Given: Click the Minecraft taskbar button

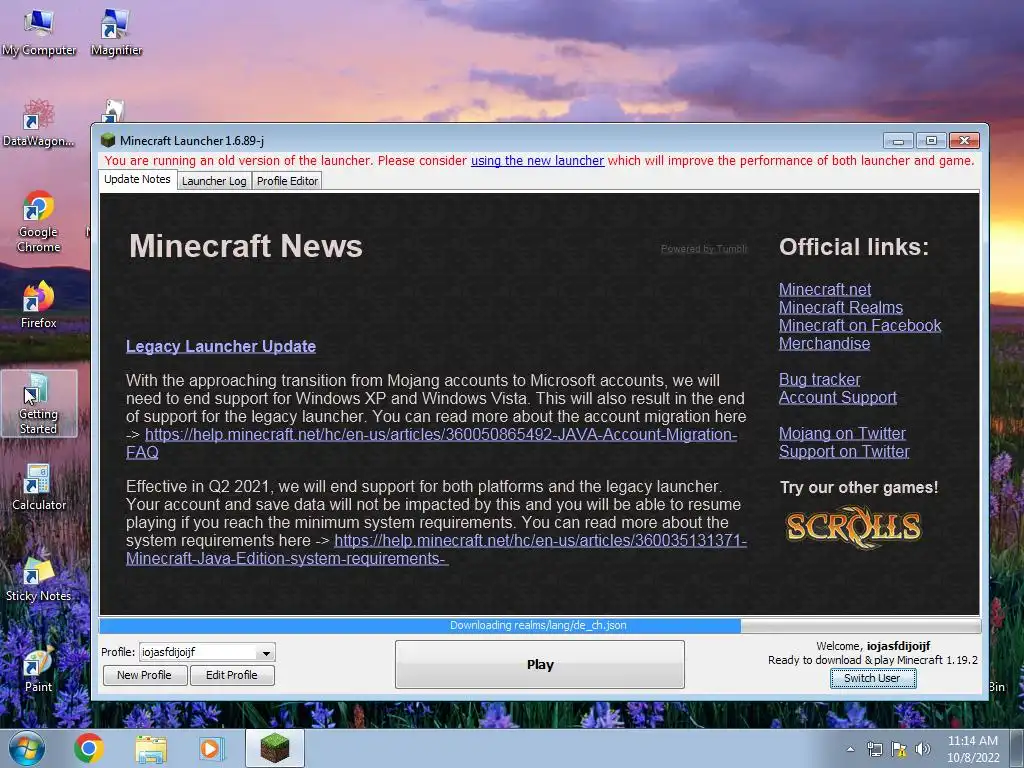Looking at the screenshot, I should click(x=275, y=748).
